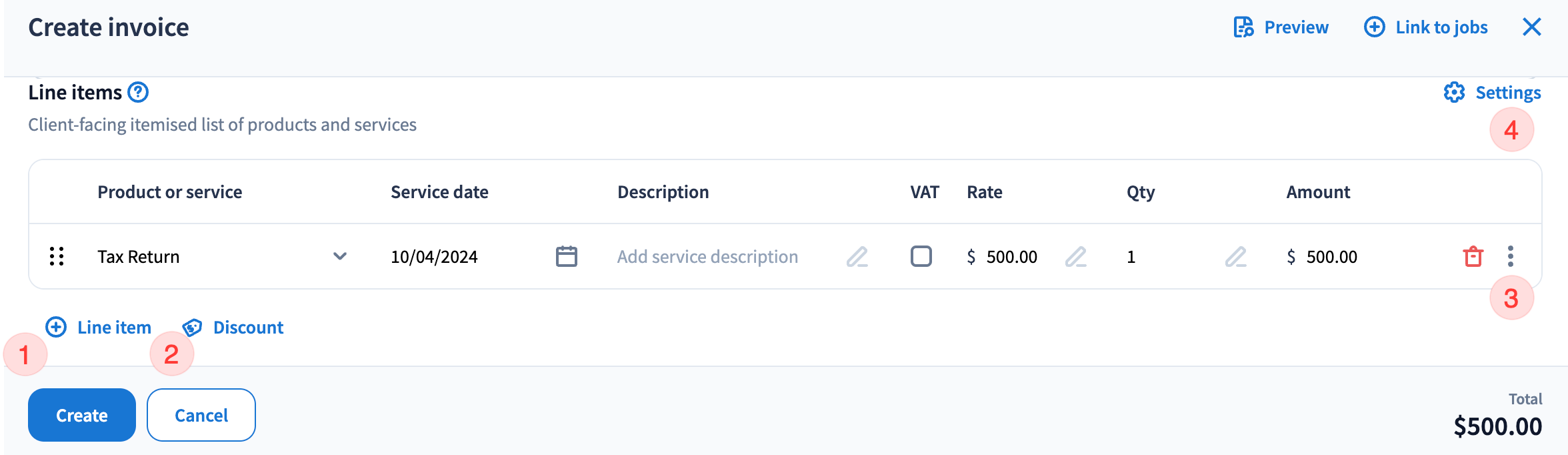This screenshot has width=1568, height=455.
Task: Click the red trash delete icon
Action: (1473, 256)
